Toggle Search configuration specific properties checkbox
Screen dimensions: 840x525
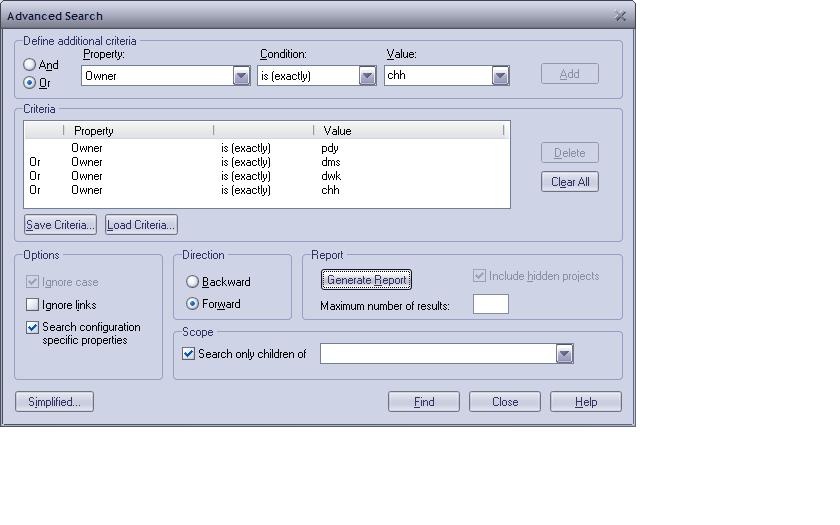pos(32,327)
